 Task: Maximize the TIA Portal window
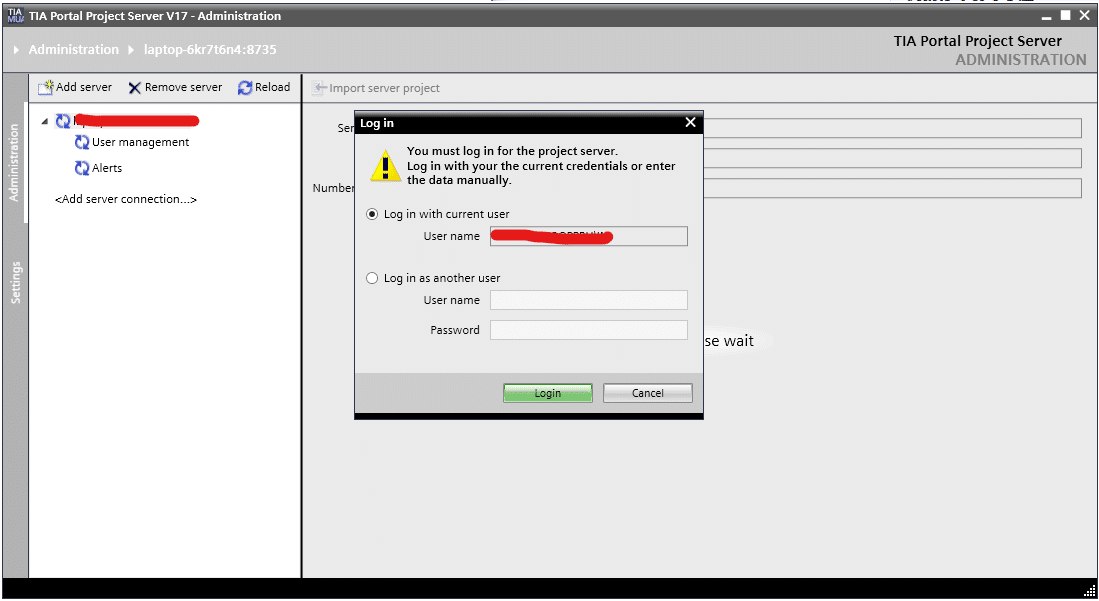(x=1065, y=15)
